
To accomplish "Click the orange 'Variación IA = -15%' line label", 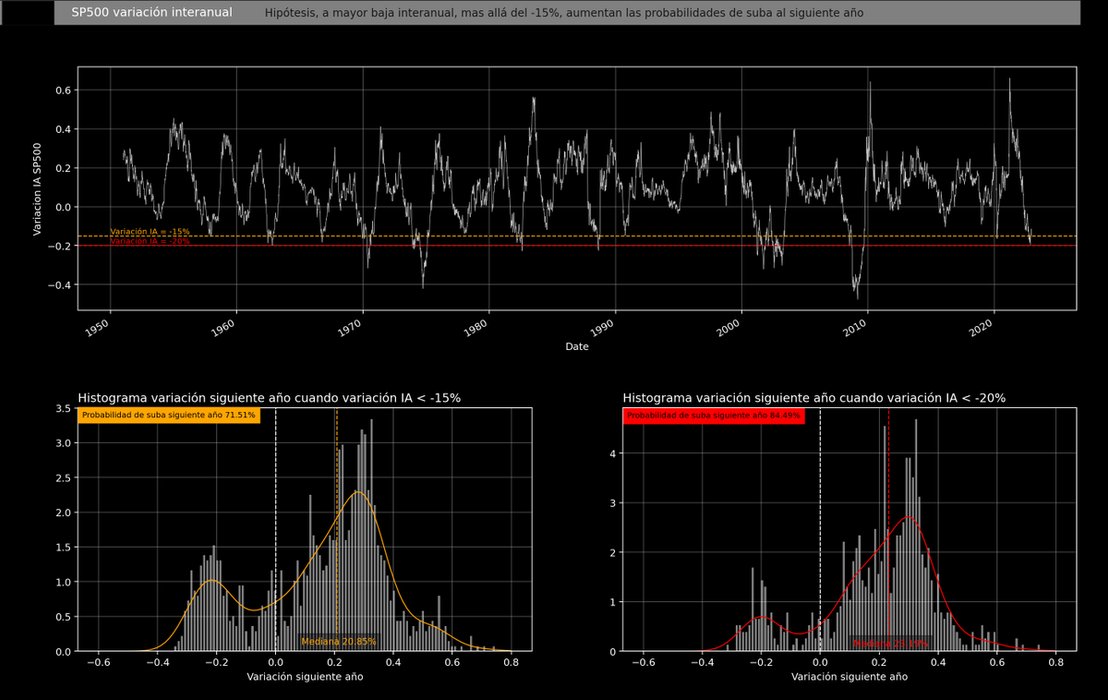I will pos(150,232).
